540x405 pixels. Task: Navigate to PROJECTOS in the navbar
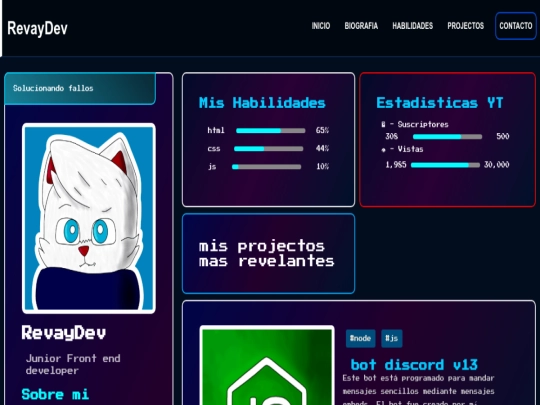point(465,26)
